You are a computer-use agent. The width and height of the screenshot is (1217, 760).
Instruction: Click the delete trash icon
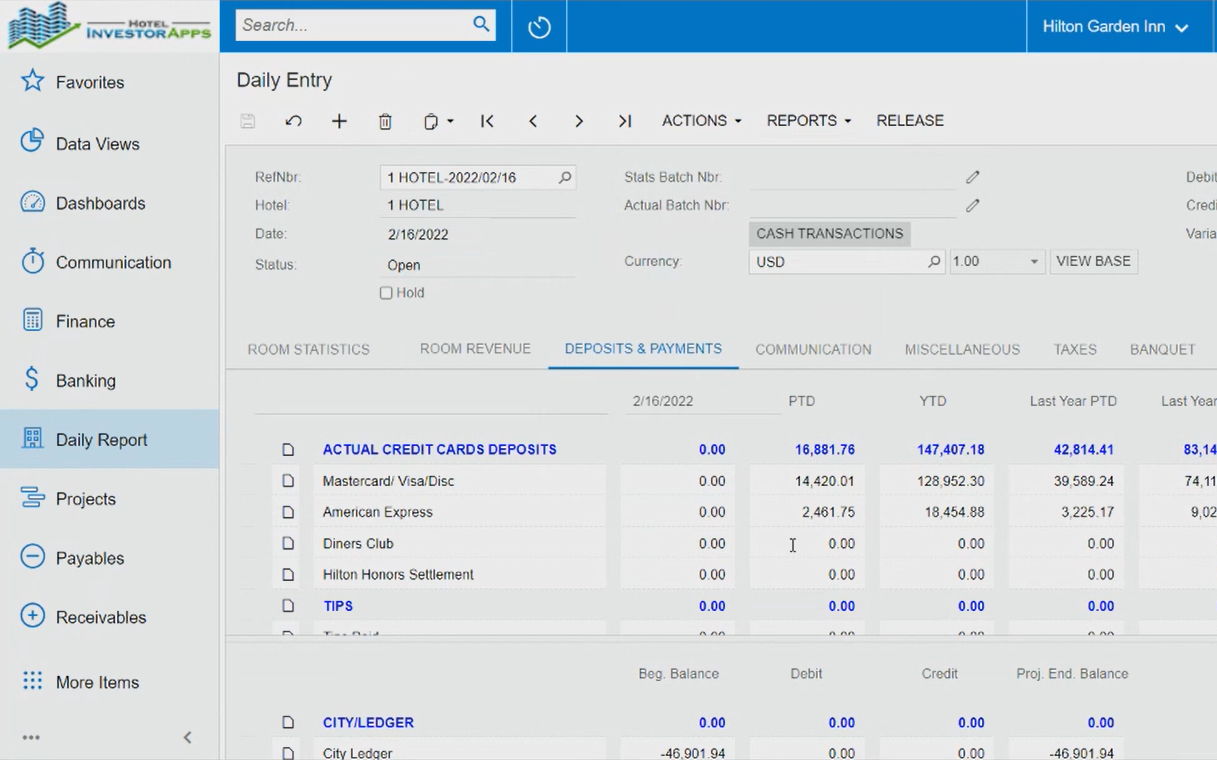click(385, 121)
